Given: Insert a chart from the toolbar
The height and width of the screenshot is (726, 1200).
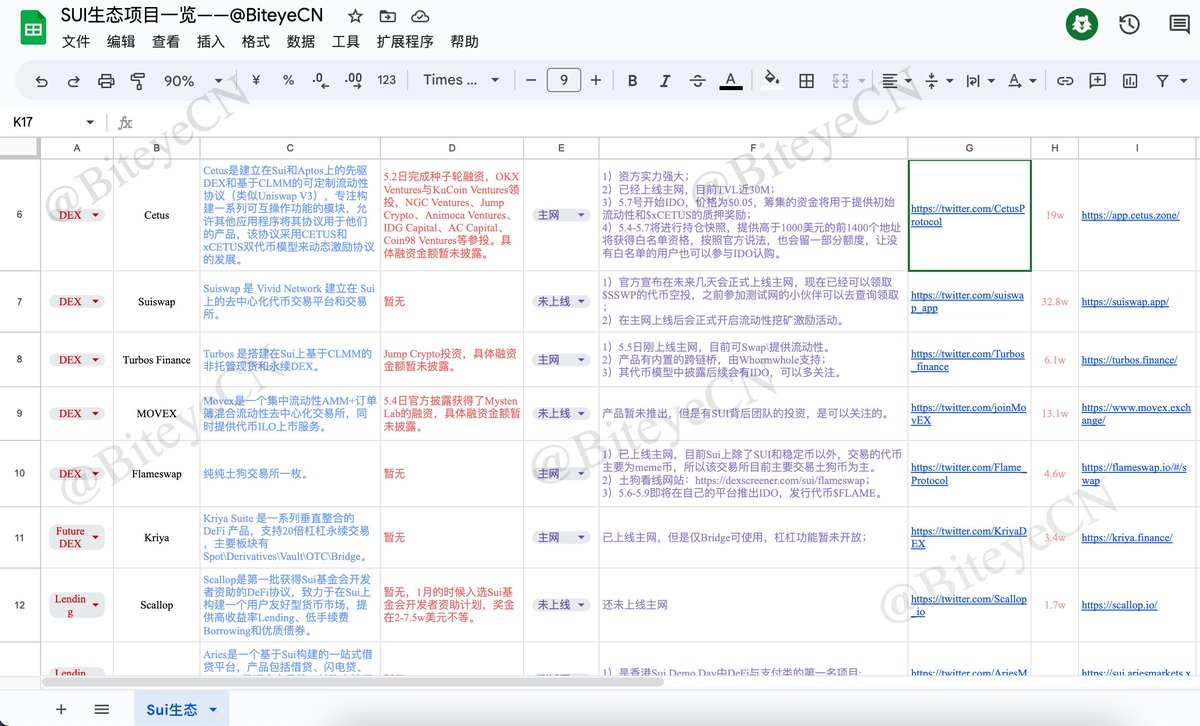Looking at the screenshot, I should (1130, 81).
